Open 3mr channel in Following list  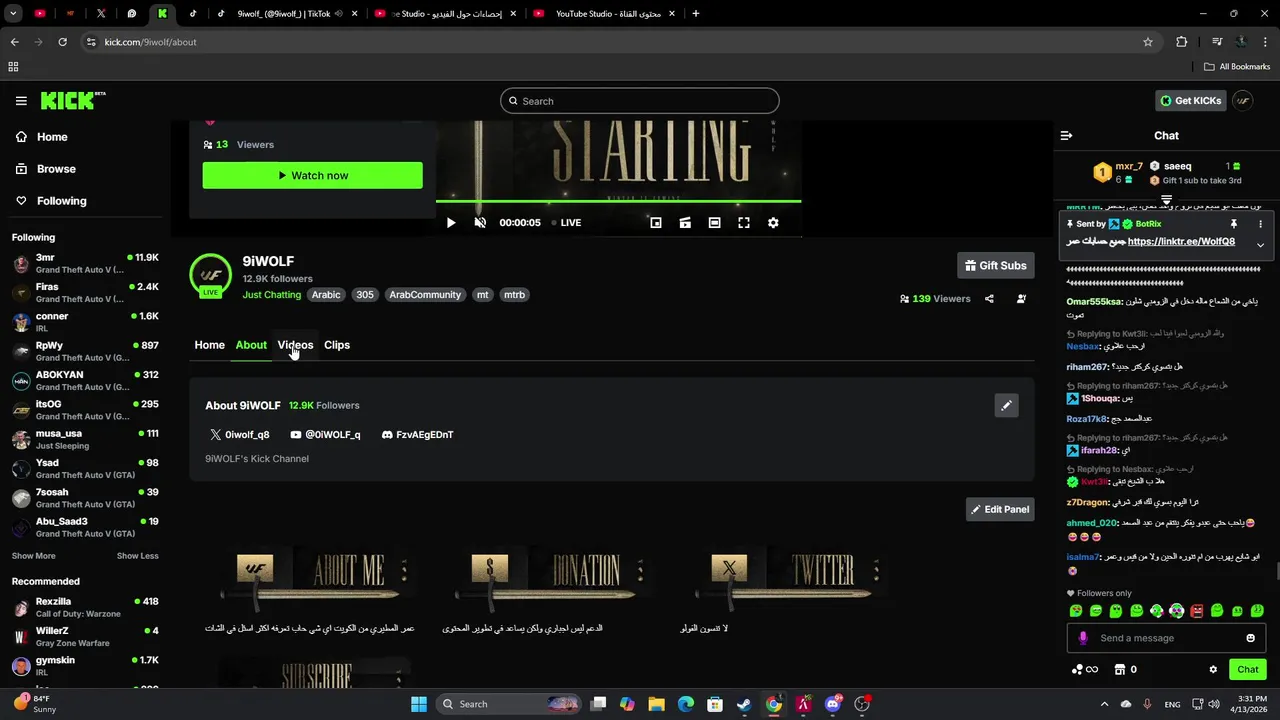coord(85,264)
